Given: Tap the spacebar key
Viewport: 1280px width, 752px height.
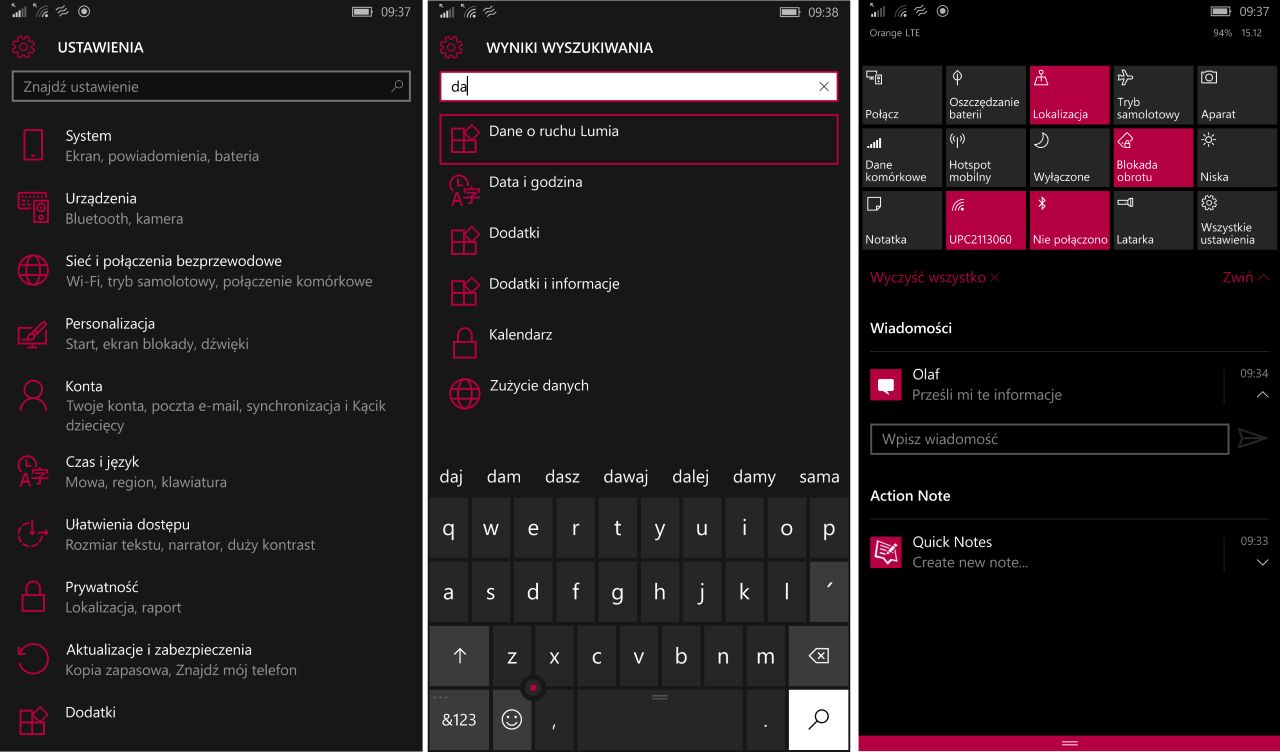Looking at the screenshot, I should 659,719.
